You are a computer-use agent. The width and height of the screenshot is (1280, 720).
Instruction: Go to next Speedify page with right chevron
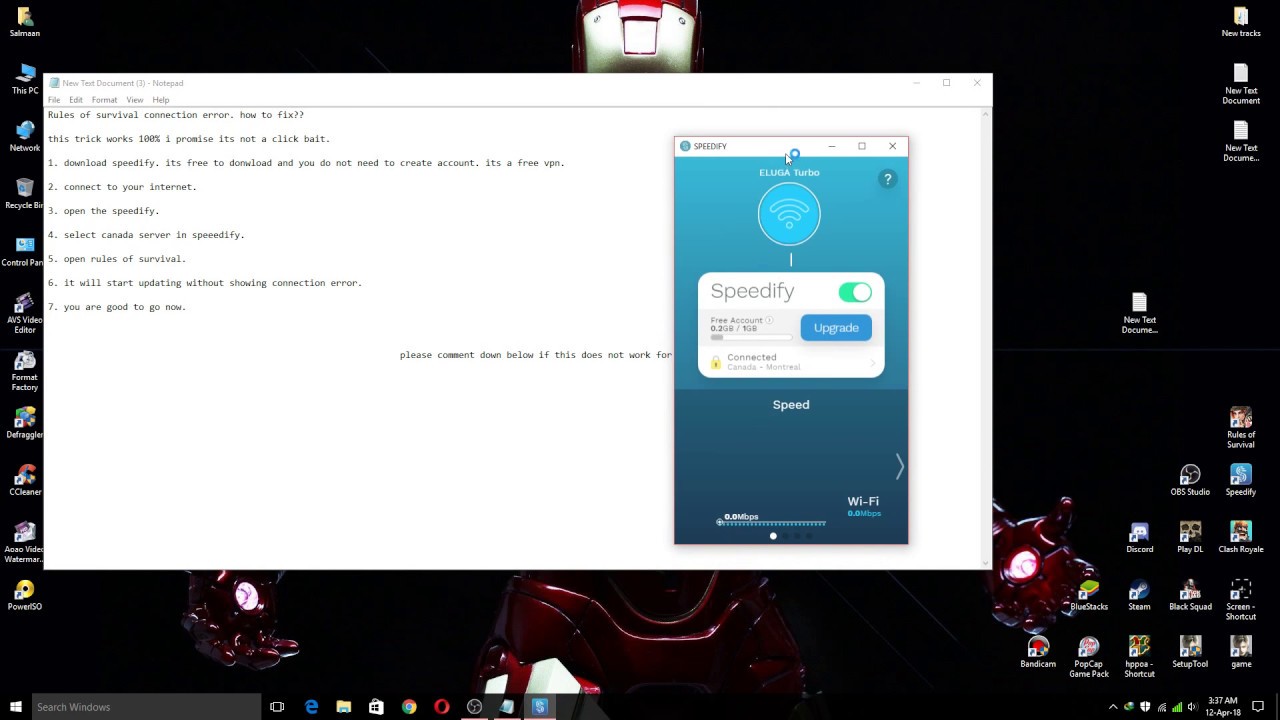(x=899, y=466)
